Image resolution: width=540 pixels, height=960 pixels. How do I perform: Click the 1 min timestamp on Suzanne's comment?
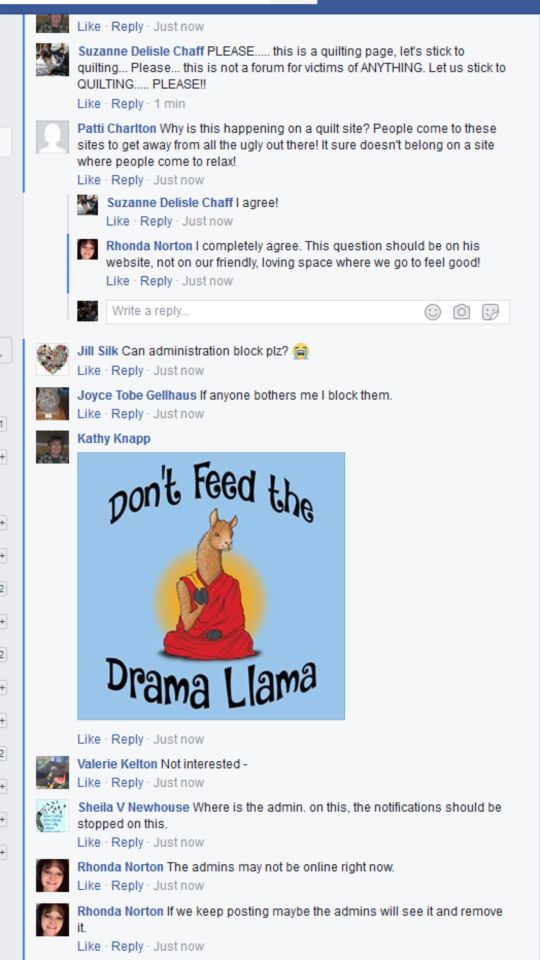click(170, 103)
